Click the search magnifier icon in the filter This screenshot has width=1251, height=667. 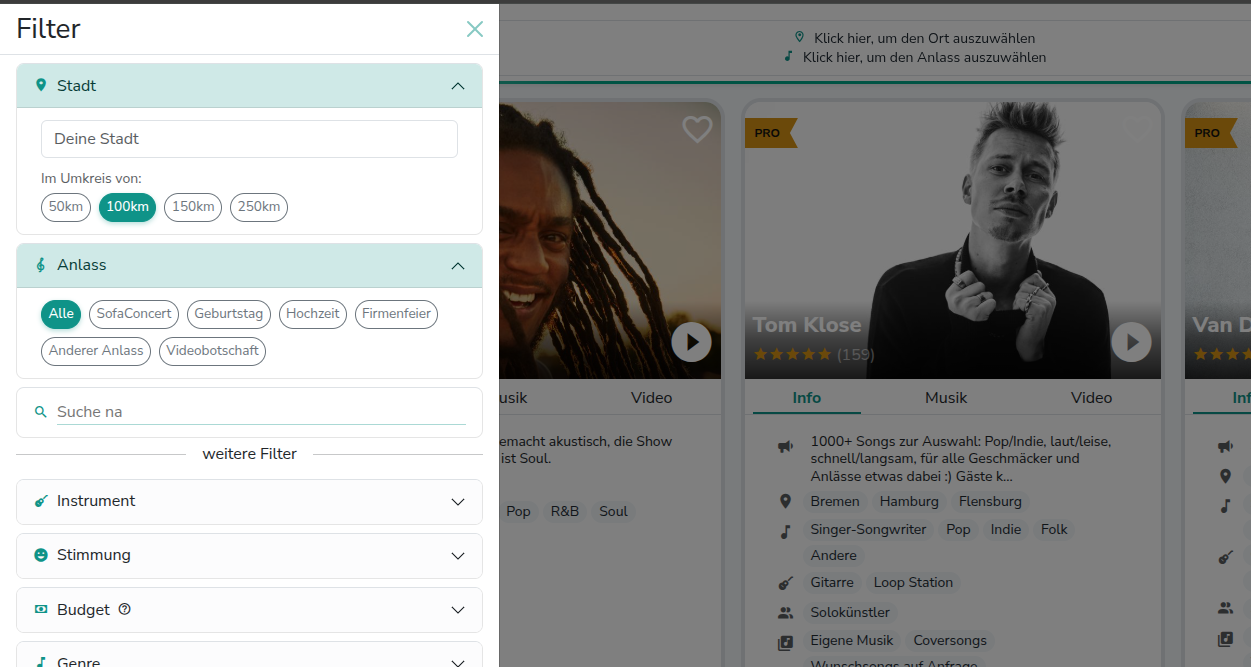tap(41, 412)
